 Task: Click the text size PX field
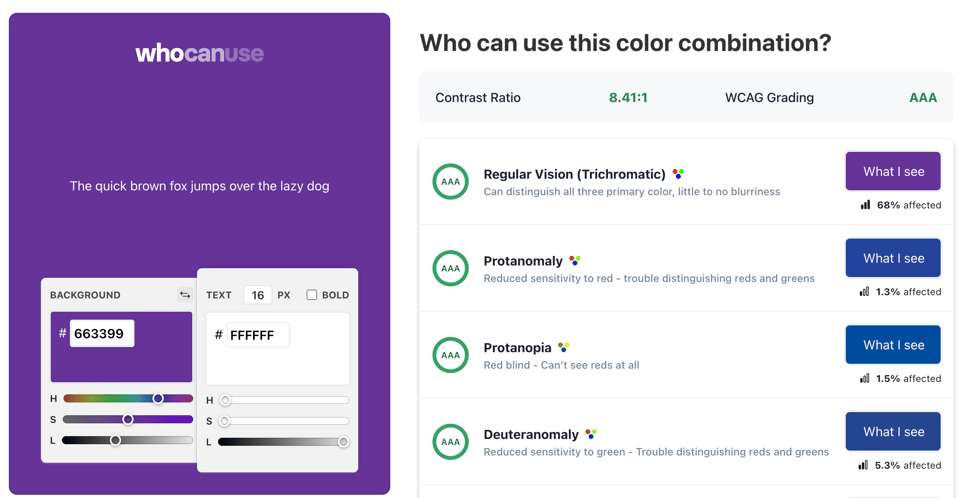[257, 295]
